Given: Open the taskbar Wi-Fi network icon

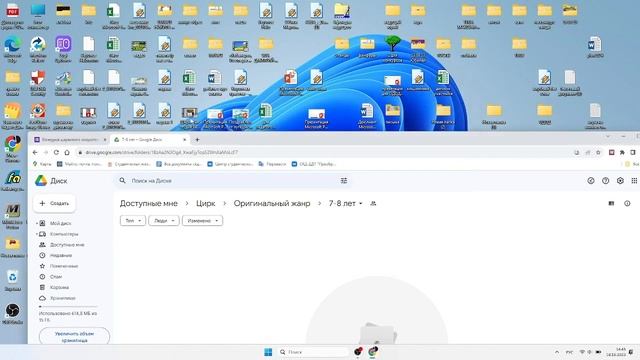Looking at the screenshot, I should point(582,352).
